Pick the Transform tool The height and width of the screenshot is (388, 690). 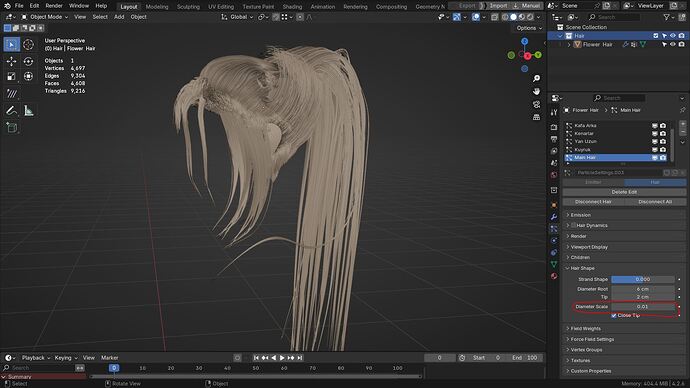coord(28,77)
